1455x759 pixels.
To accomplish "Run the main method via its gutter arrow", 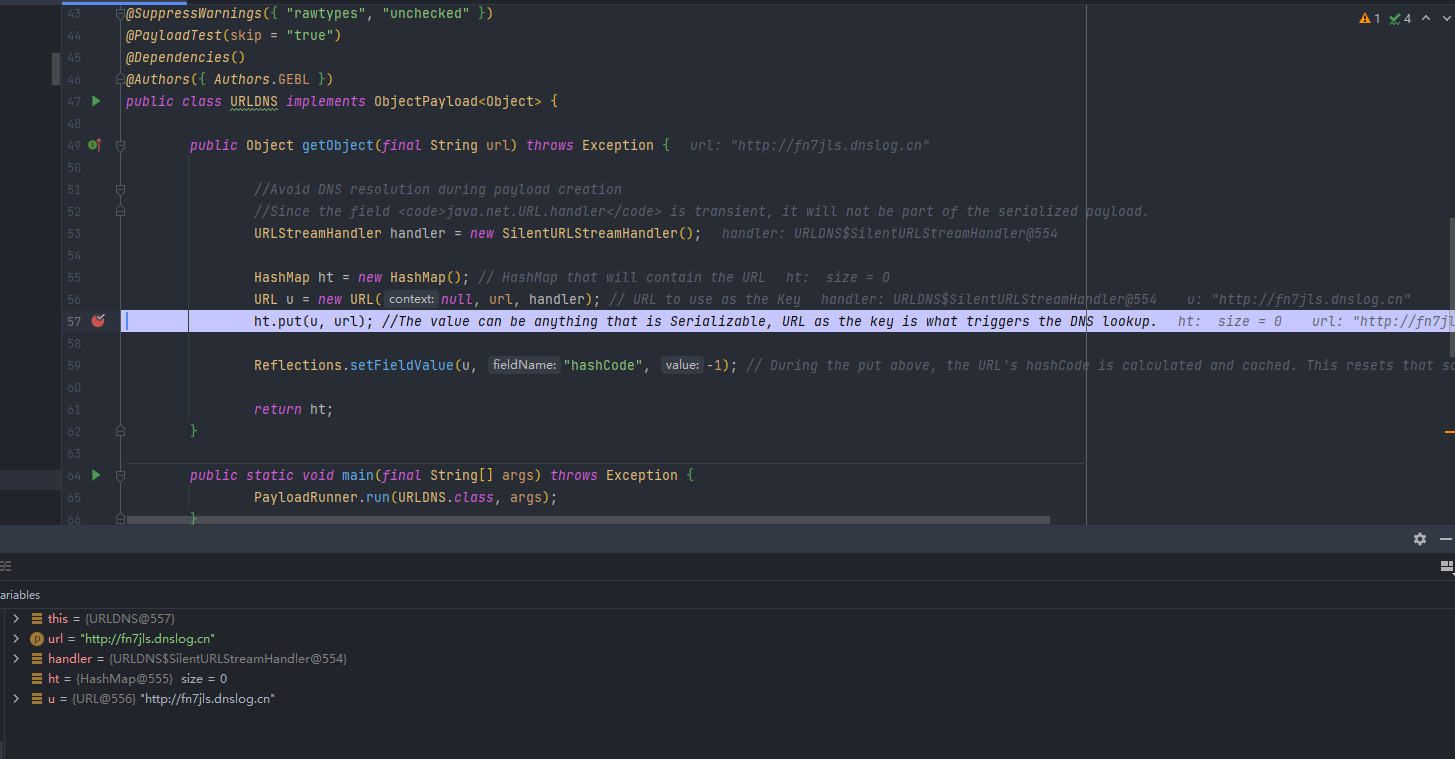I will [96, 475].
